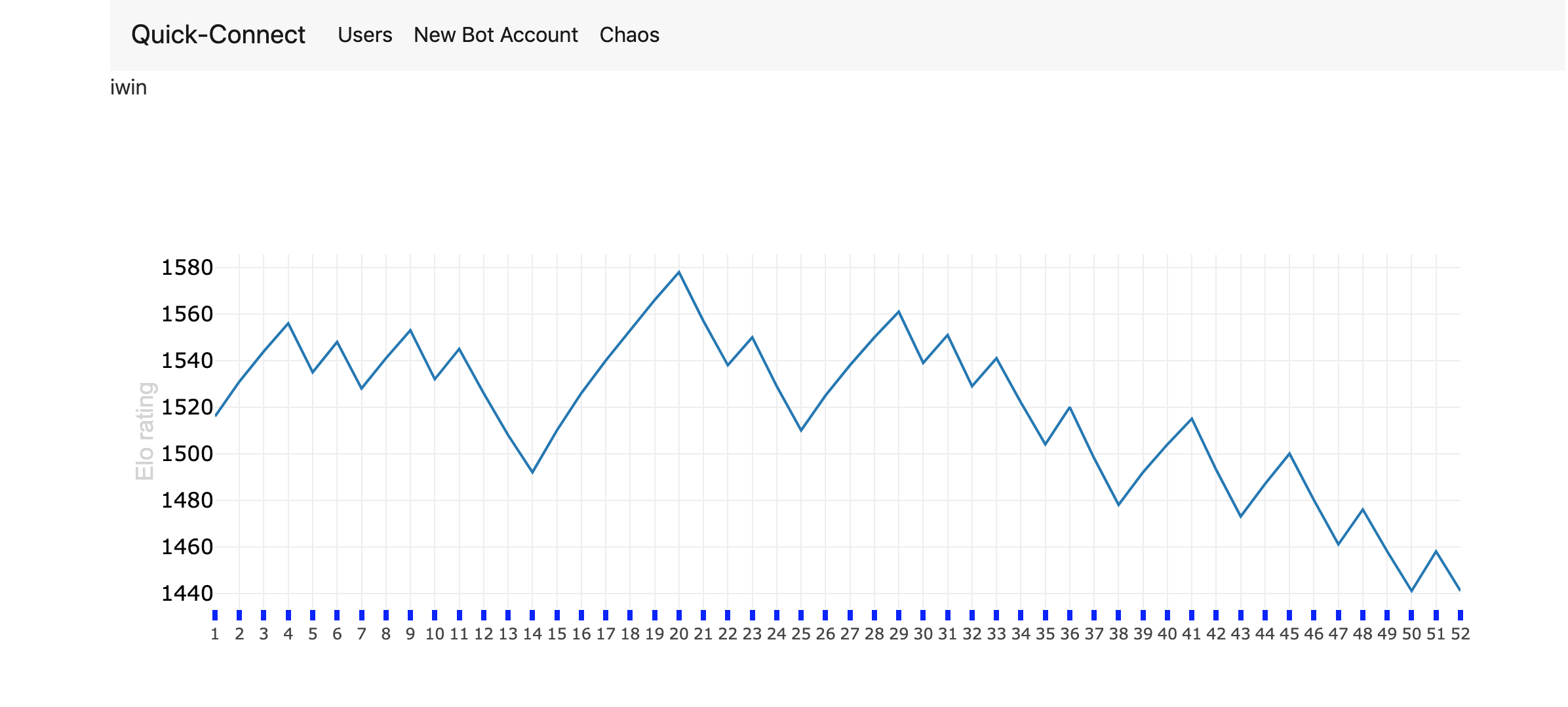Click the iwin username text
The width and height of the screenshot is (1568, 707).
point(128,87)
